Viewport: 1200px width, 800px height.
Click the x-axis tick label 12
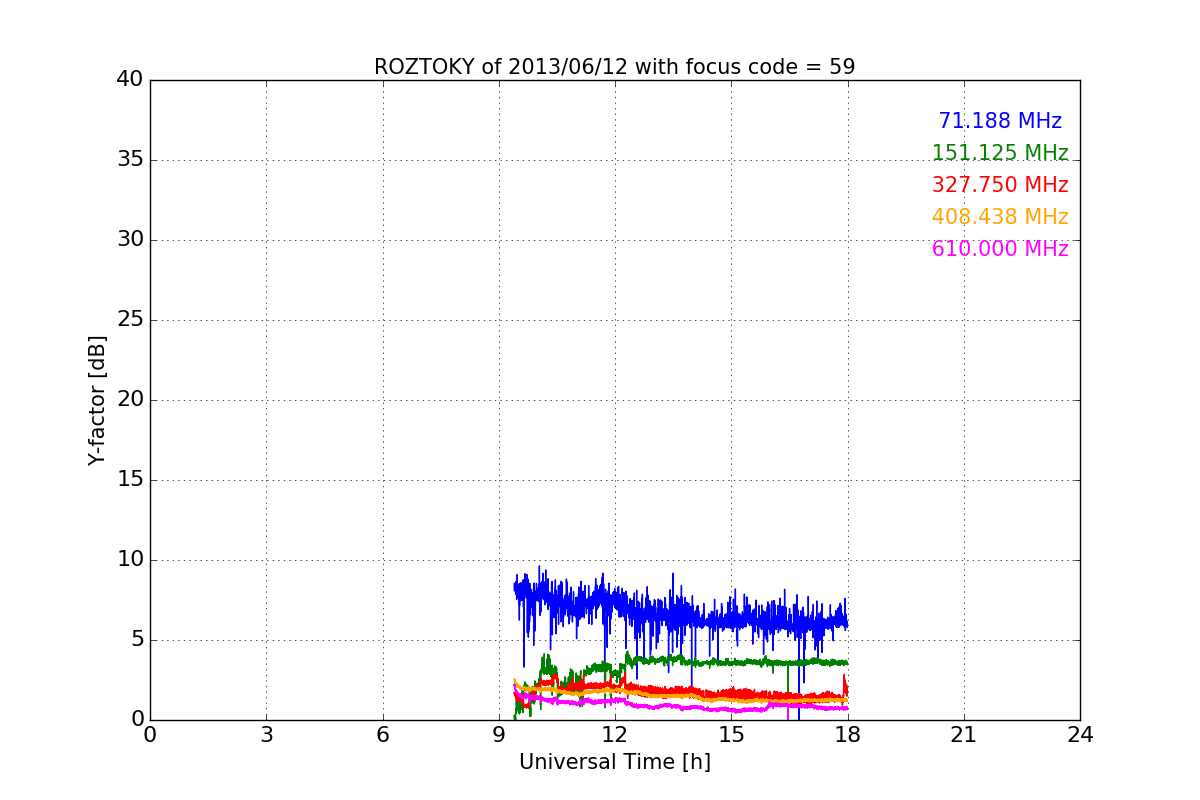coord(615,735)
